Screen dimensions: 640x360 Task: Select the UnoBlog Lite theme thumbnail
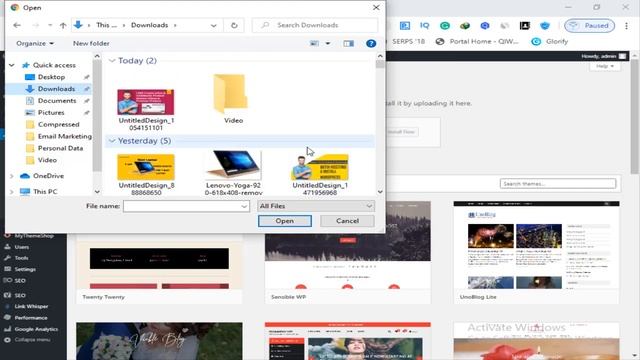pos(536,245)
